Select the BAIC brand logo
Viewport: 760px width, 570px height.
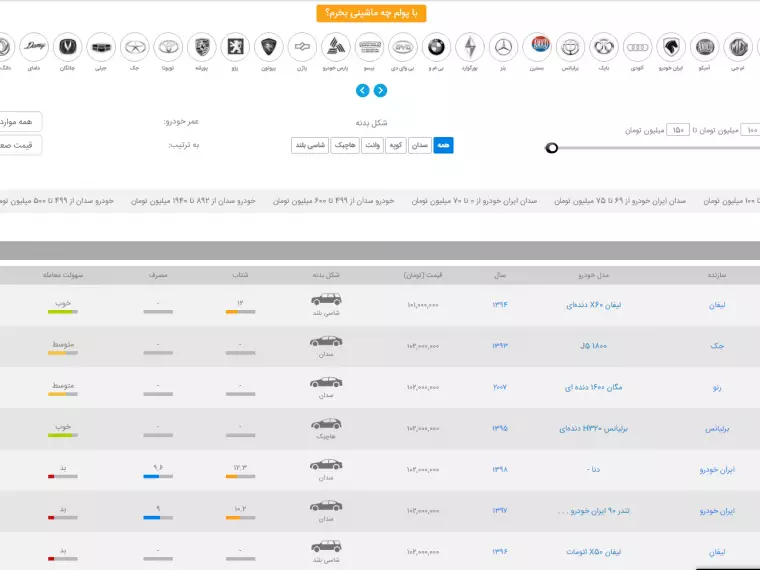click(x=603, y=47)
